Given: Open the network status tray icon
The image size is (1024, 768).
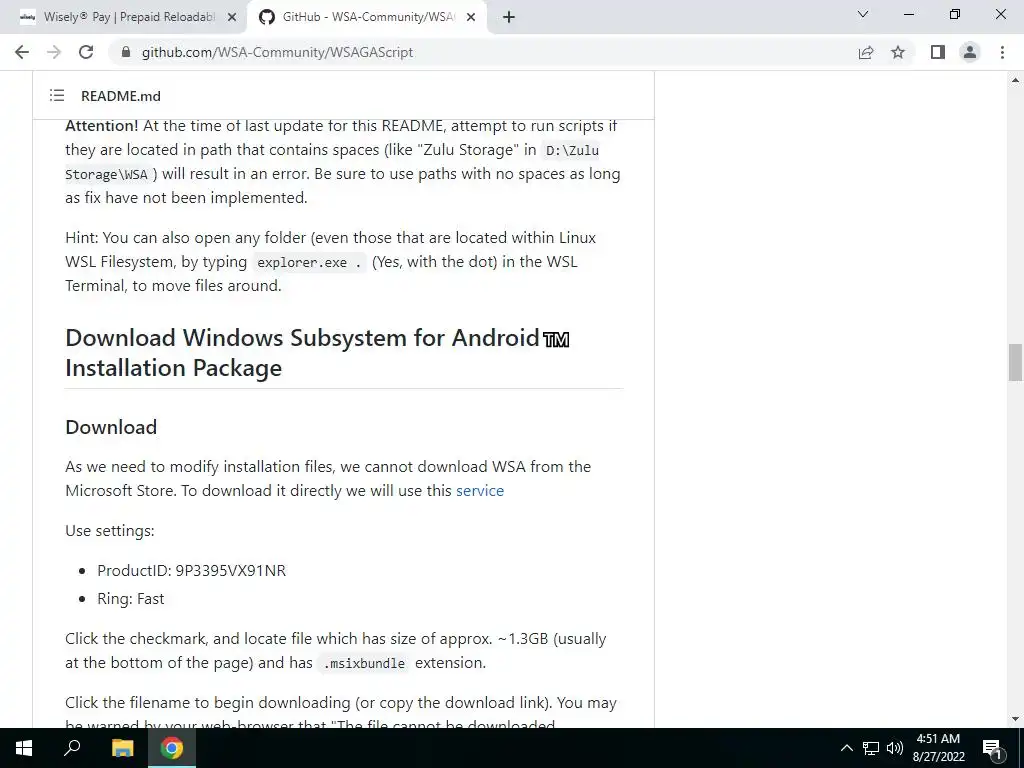Looking at the screenshot, I should click(x=871, y=748).
